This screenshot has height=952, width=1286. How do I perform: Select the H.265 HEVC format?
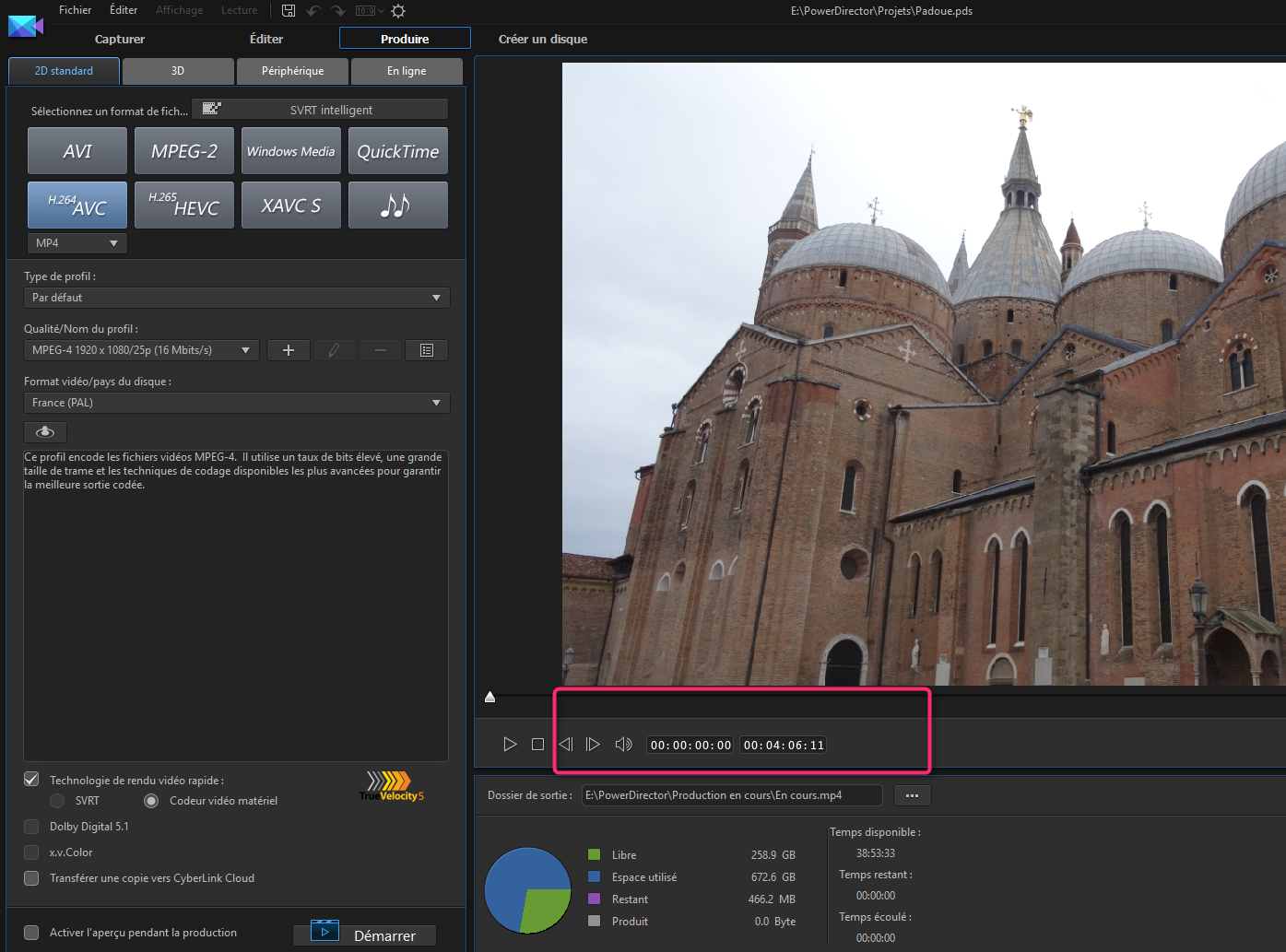point(183,205)
